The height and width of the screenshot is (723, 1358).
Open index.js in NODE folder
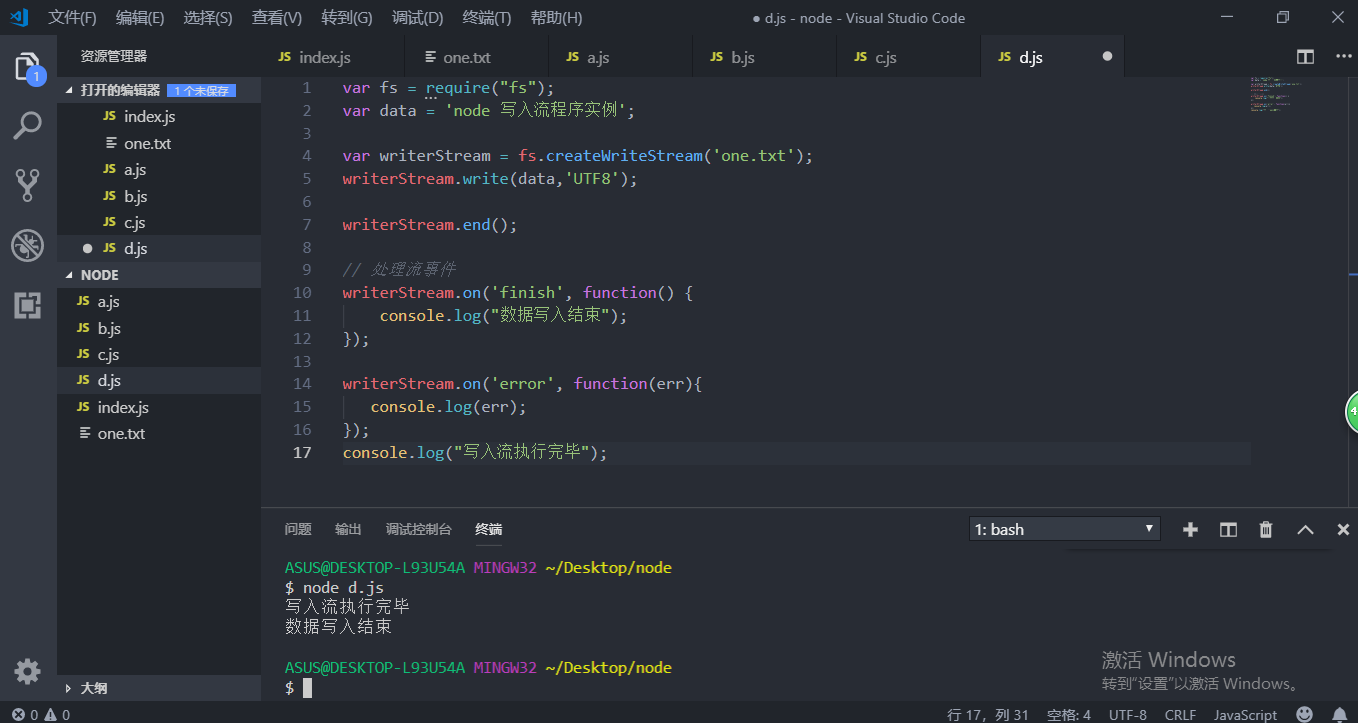coord(159,407)
